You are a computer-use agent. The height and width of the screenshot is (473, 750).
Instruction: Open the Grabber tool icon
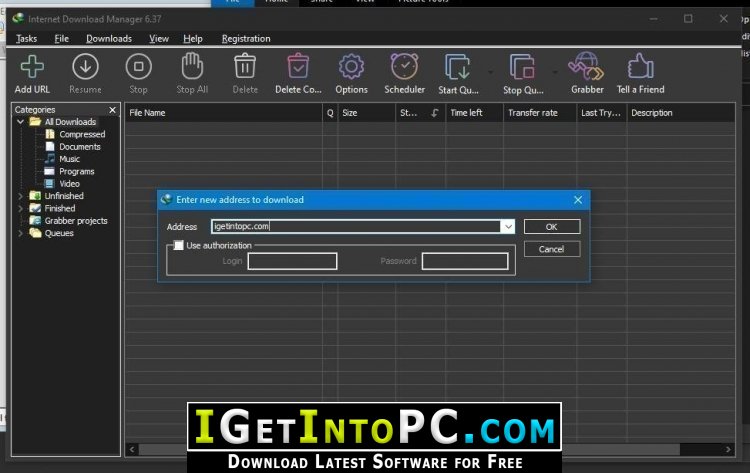click(x=586, y=66)
